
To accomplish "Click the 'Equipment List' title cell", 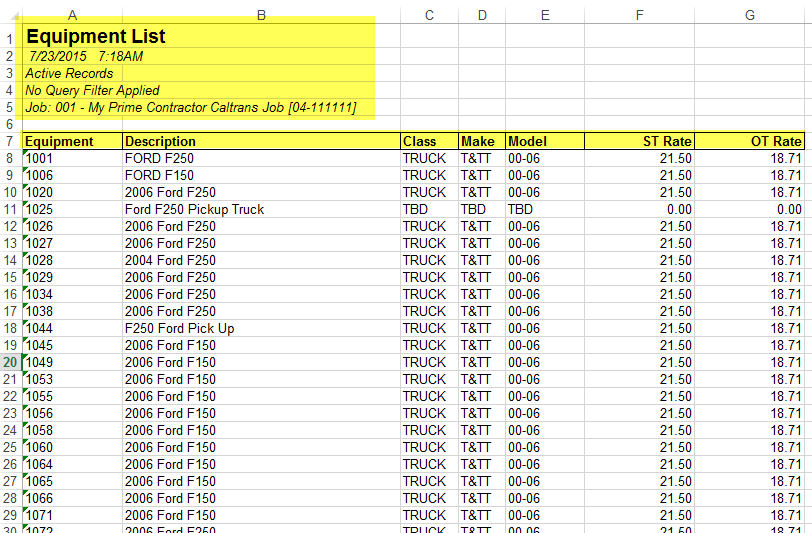I will click(72, 36).
